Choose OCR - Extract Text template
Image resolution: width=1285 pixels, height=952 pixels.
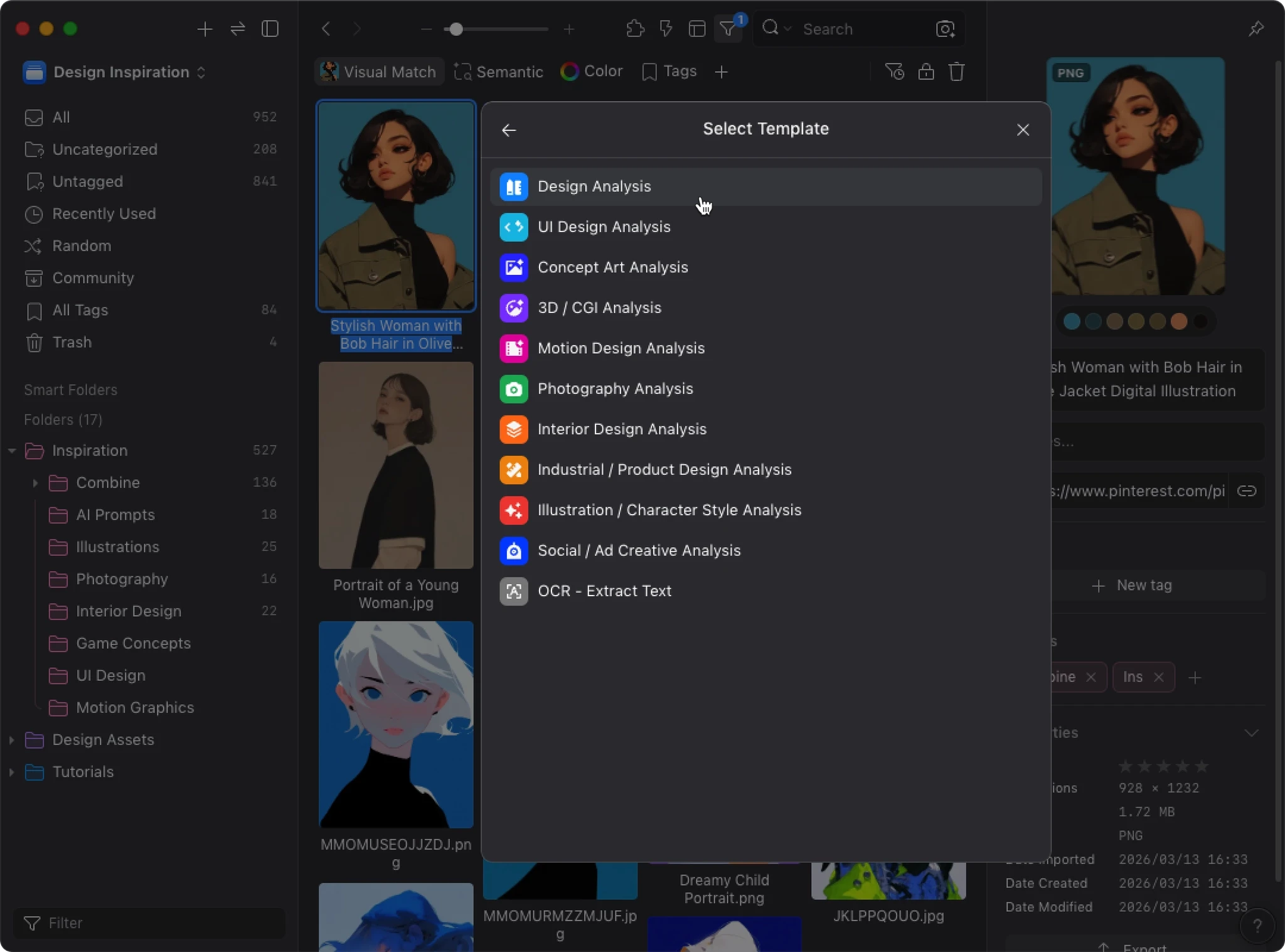point(604,591)
